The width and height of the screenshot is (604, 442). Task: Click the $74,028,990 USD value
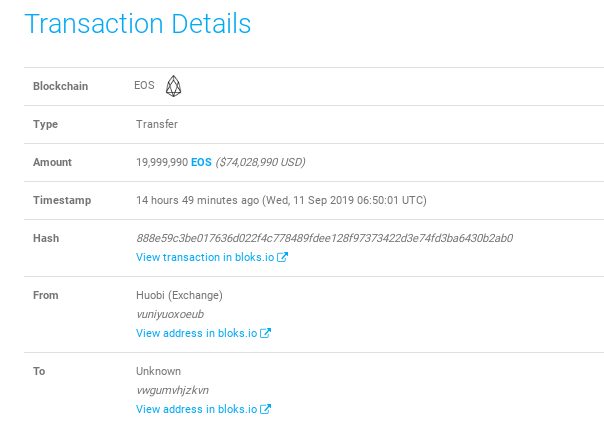[x=260, y=162]
